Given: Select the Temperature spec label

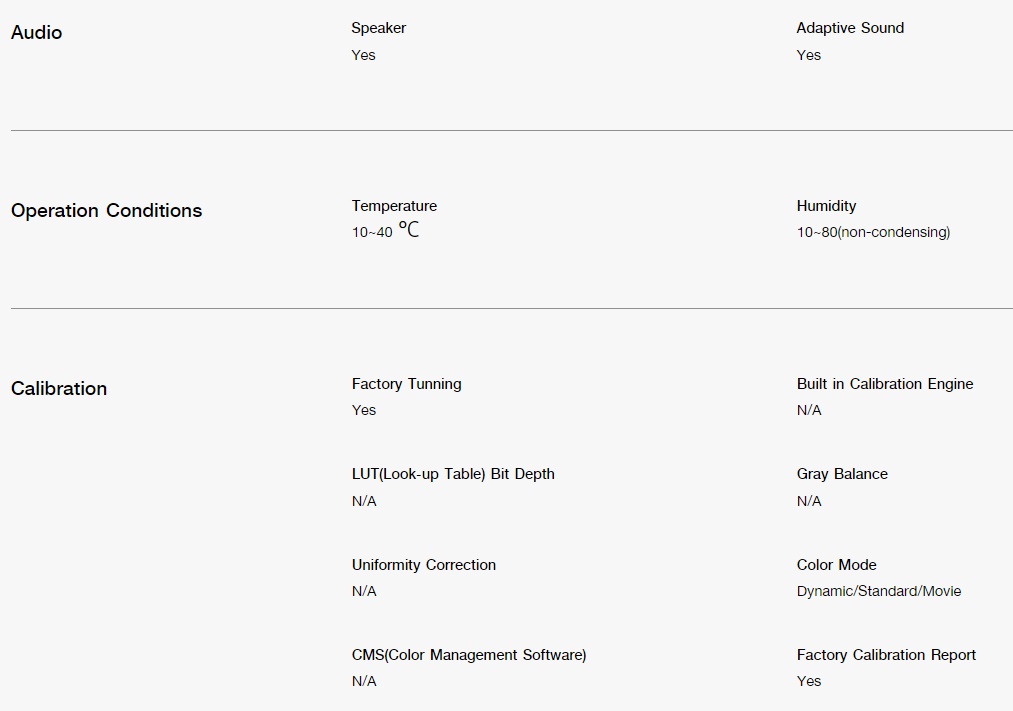Looking at the screenshot, I should pos(394,206).
